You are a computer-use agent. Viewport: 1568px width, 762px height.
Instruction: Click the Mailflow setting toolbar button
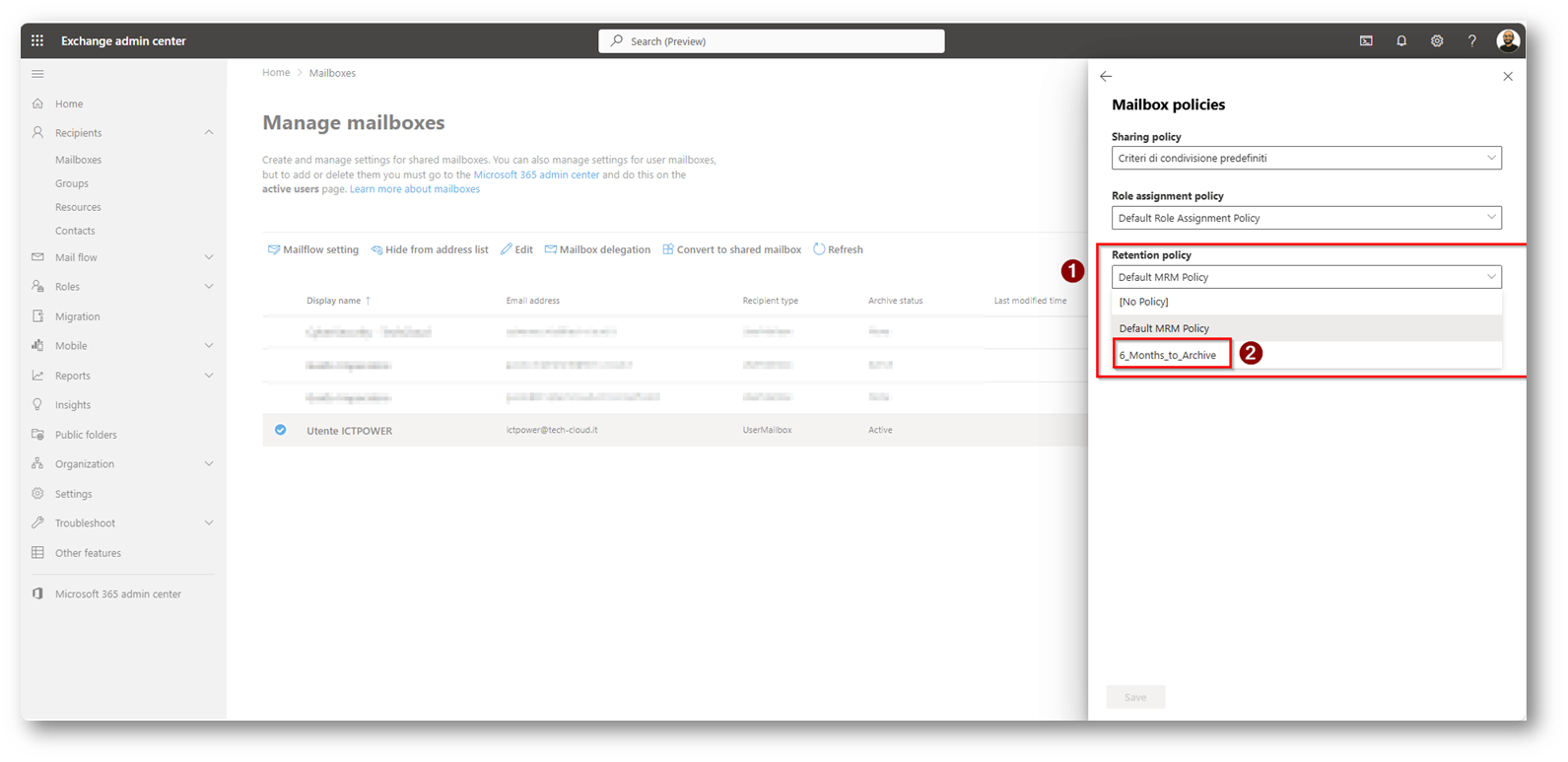pyautogui.click(x=313, y=249)
